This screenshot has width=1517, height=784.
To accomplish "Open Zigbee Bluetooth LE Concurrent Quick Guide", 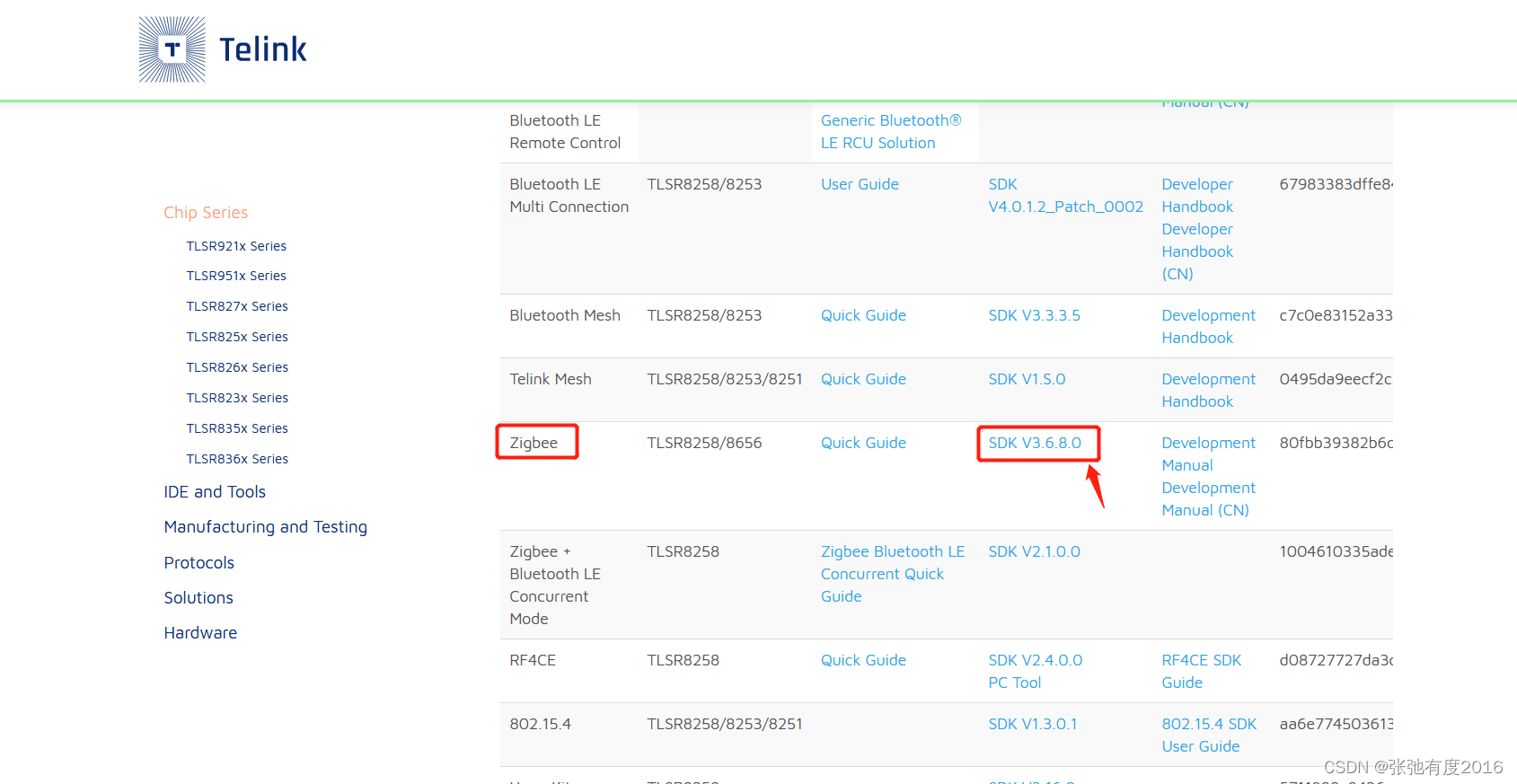I will [893, 574].
